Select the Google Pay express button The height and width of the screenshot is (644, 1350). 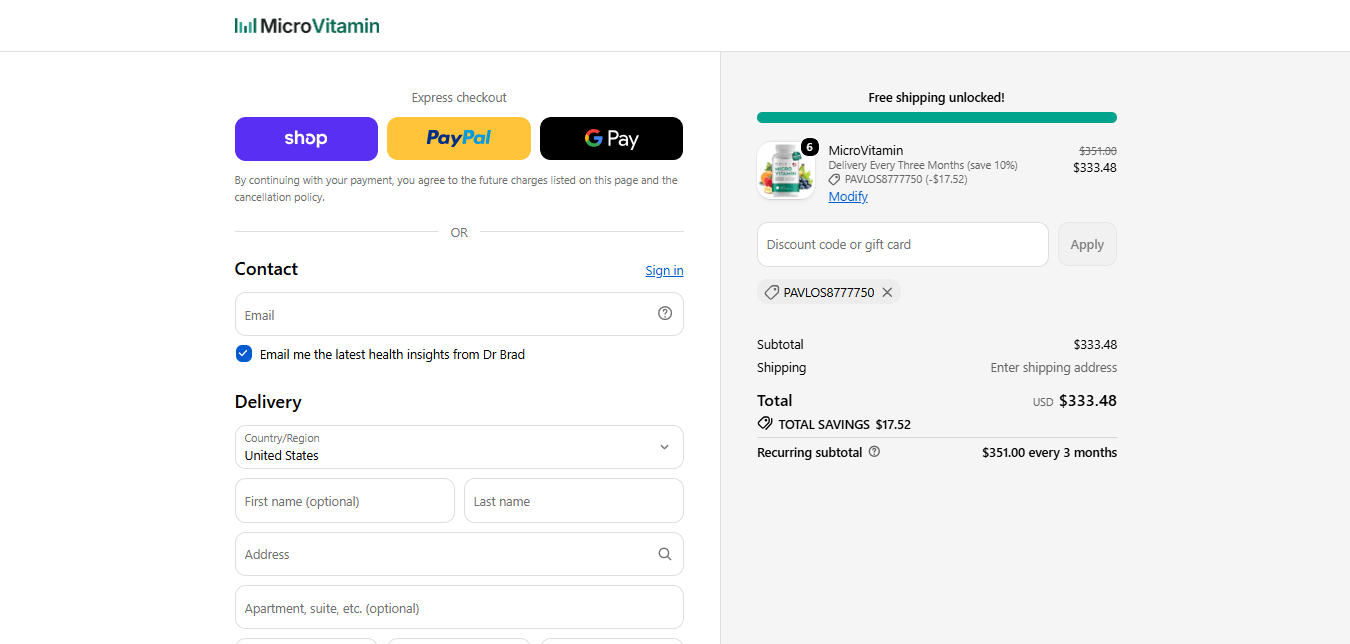click(x=611, y=139)
